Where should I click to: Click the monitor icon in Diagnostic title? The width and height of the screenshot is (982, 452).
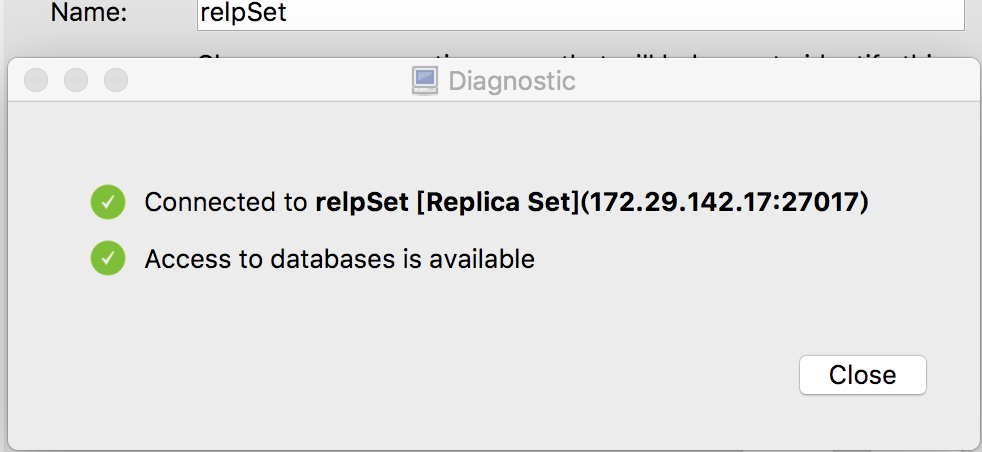click(x=426, y=80)
